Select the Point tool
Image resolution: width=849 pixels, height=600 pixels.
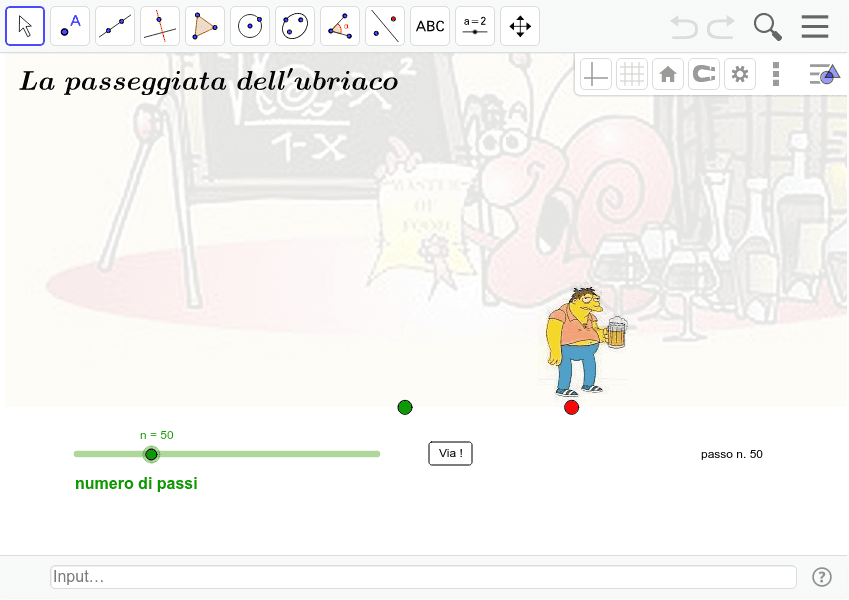[x=70, y=26]
